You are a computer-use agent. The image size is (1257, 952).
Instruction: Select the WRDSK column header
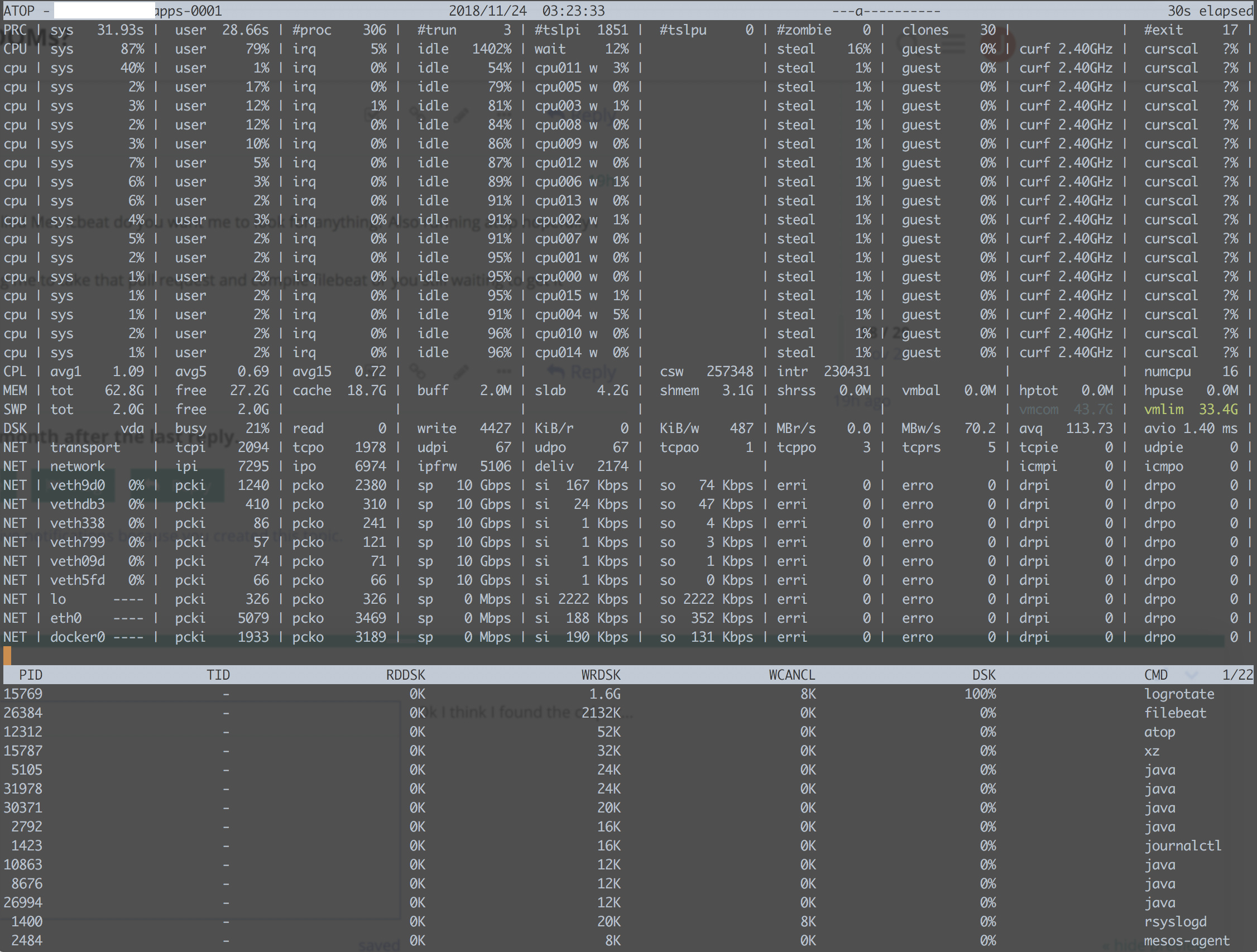click(x=601, y=675)
